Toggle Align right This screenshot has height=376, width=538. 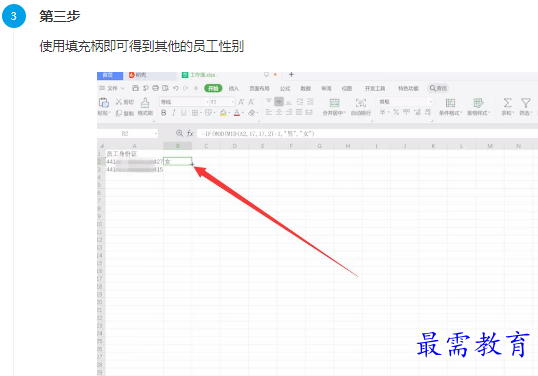289,112
